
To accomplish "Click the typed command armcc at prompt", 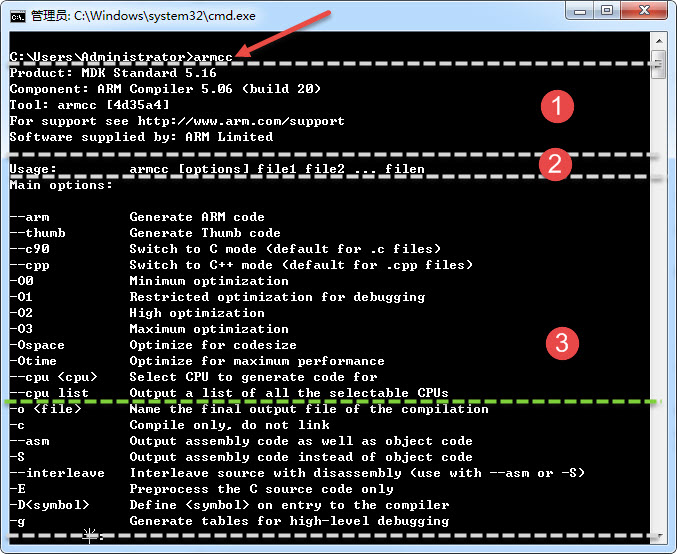I will (x=213, y=57).
